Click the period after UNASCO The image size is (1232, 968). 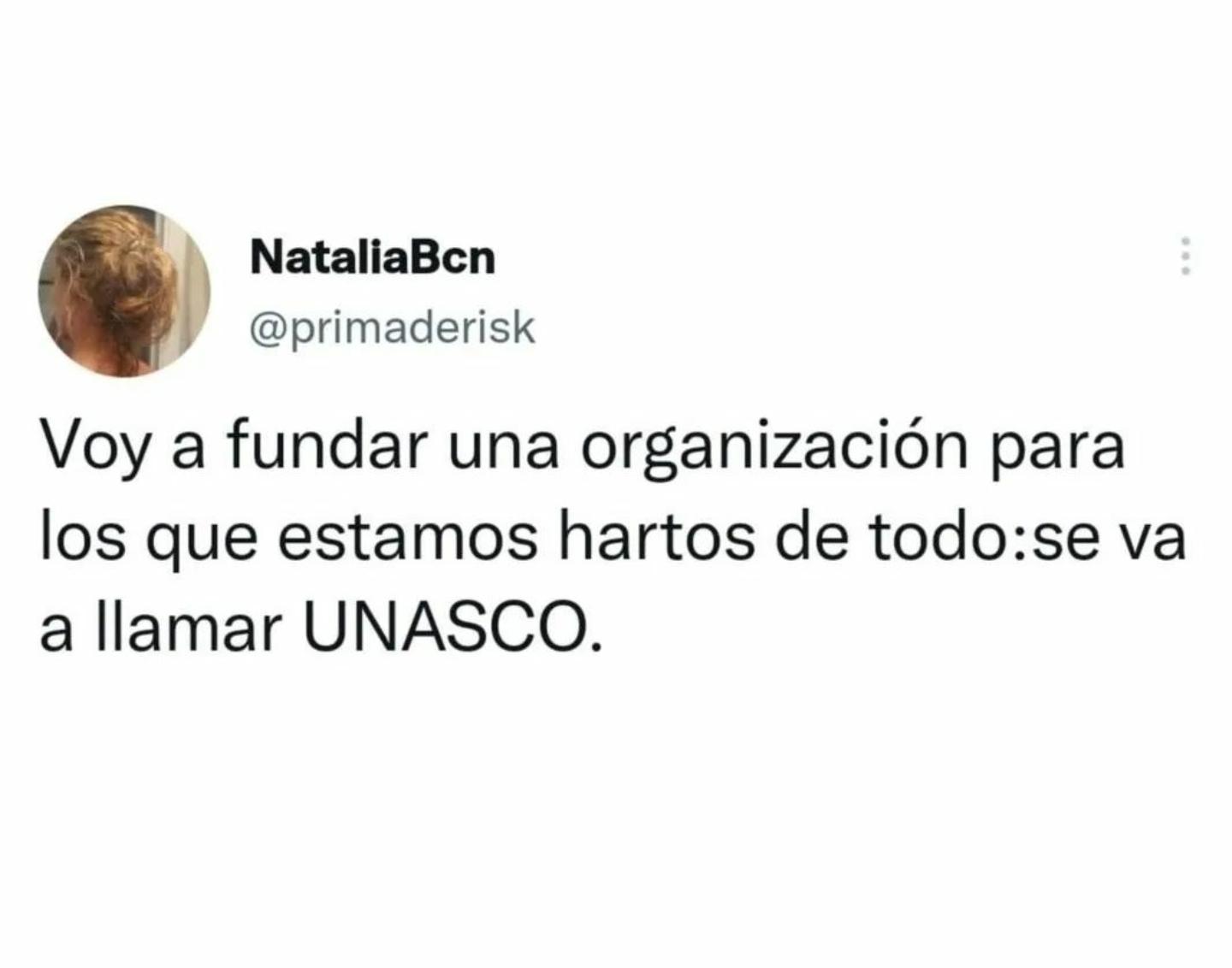coord(587,649)
